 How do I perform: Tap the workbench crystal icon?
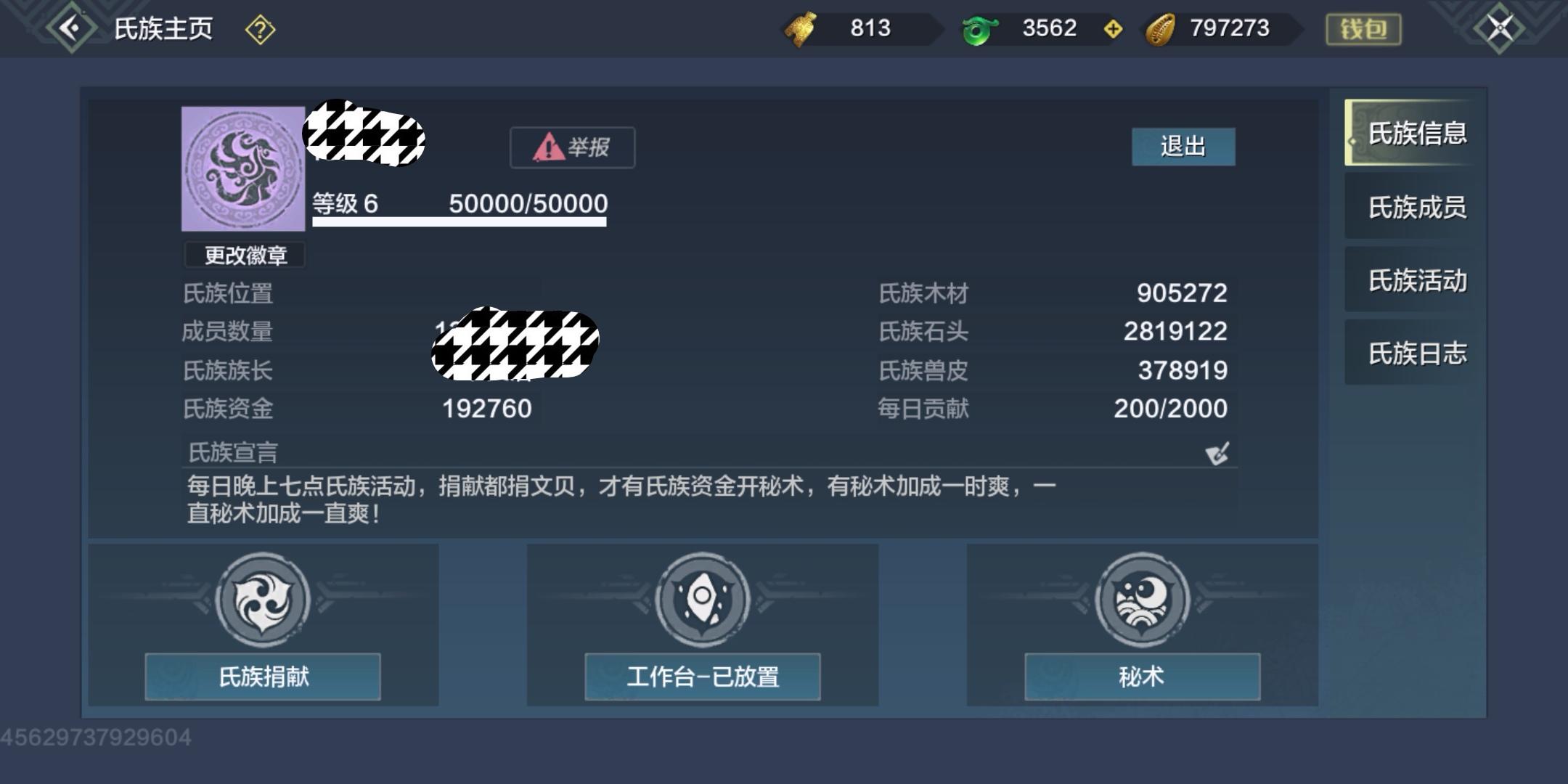pyautogui.click(x=703, y=600)
